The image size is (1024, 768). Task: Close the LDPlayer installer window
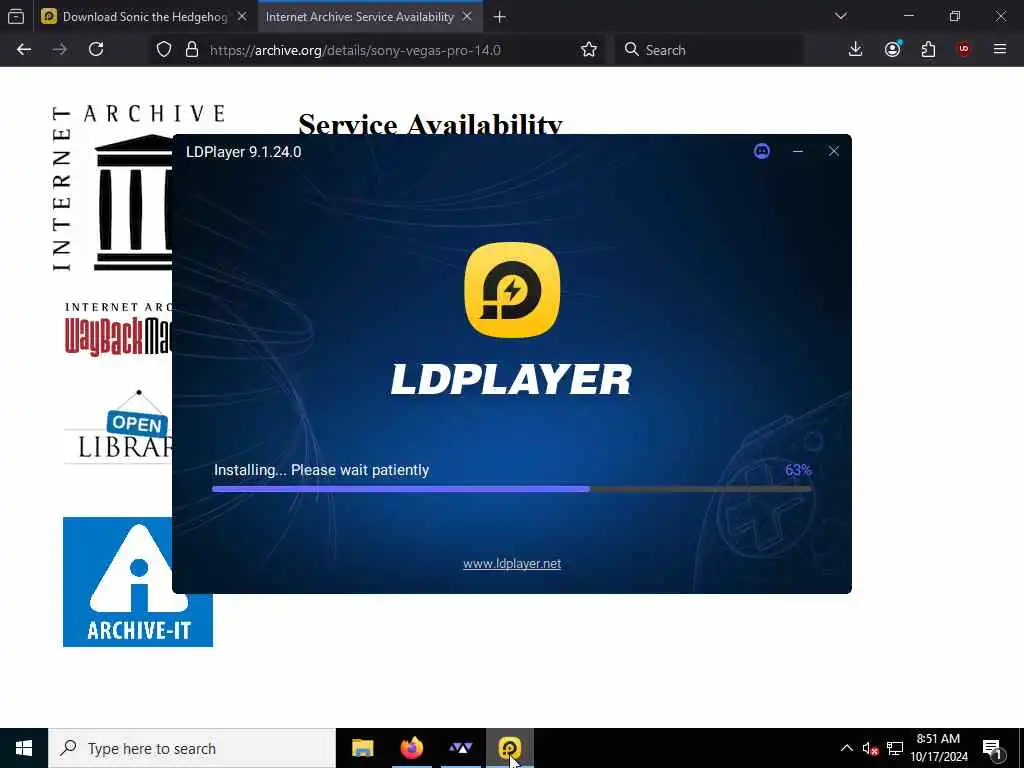coord(833,152)
